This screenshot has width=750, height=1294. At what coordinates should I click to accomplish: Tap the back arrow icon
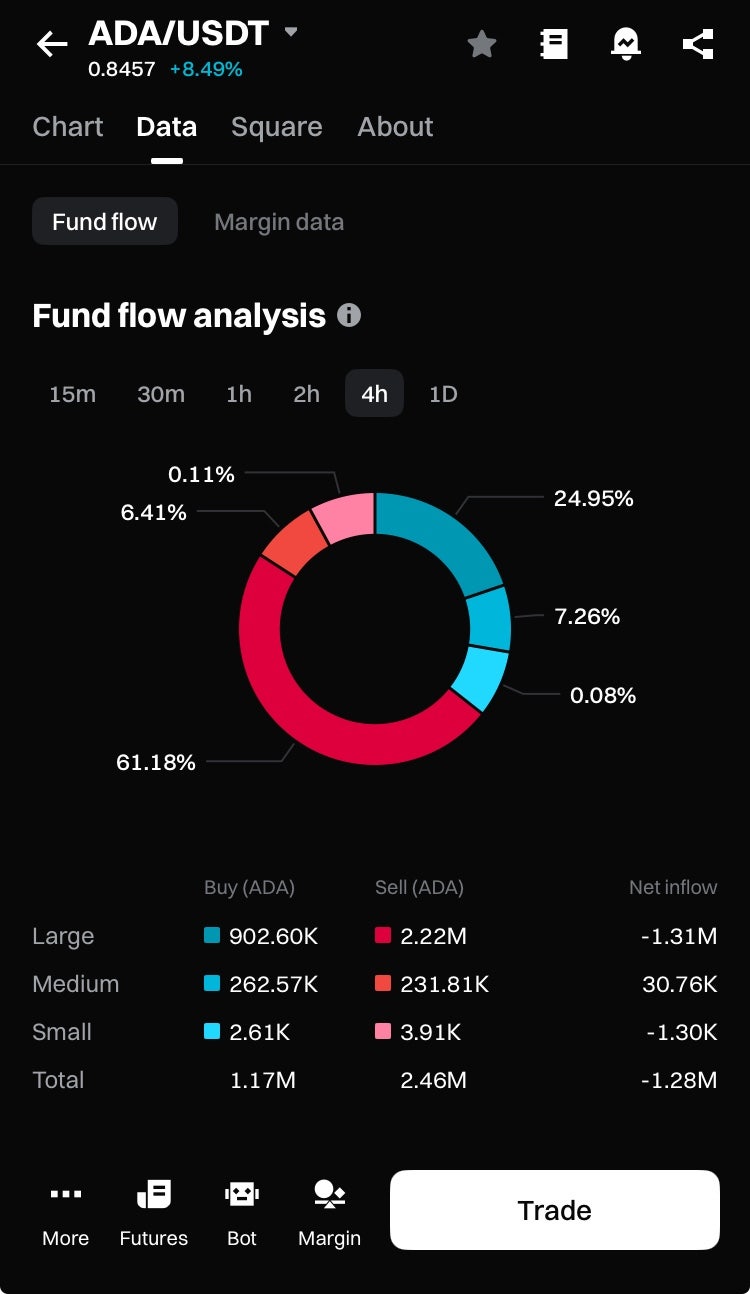click(52, 44)
